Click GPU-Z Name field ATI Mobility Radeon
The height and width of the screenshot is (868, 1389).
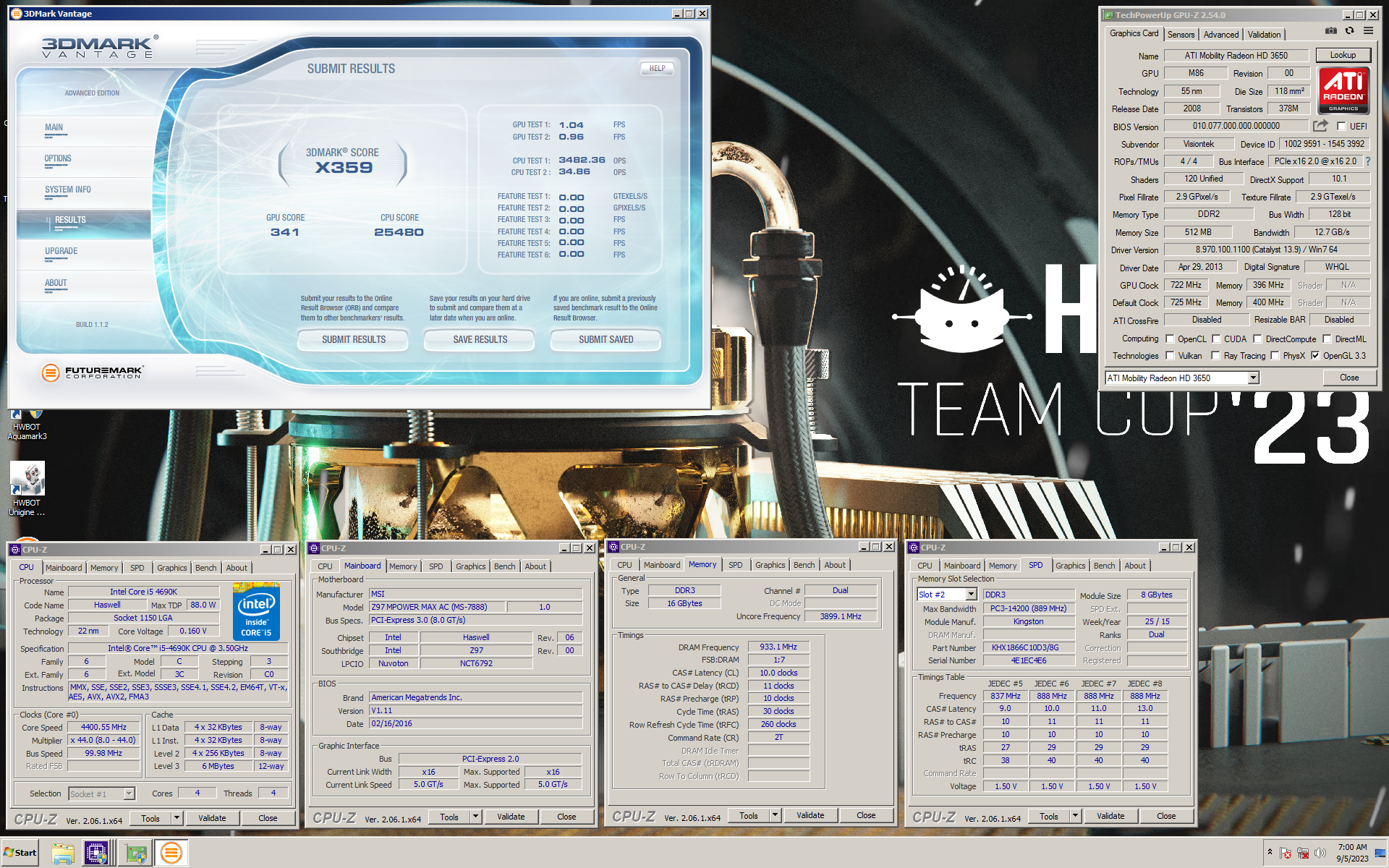click(x=1236, y=55)
